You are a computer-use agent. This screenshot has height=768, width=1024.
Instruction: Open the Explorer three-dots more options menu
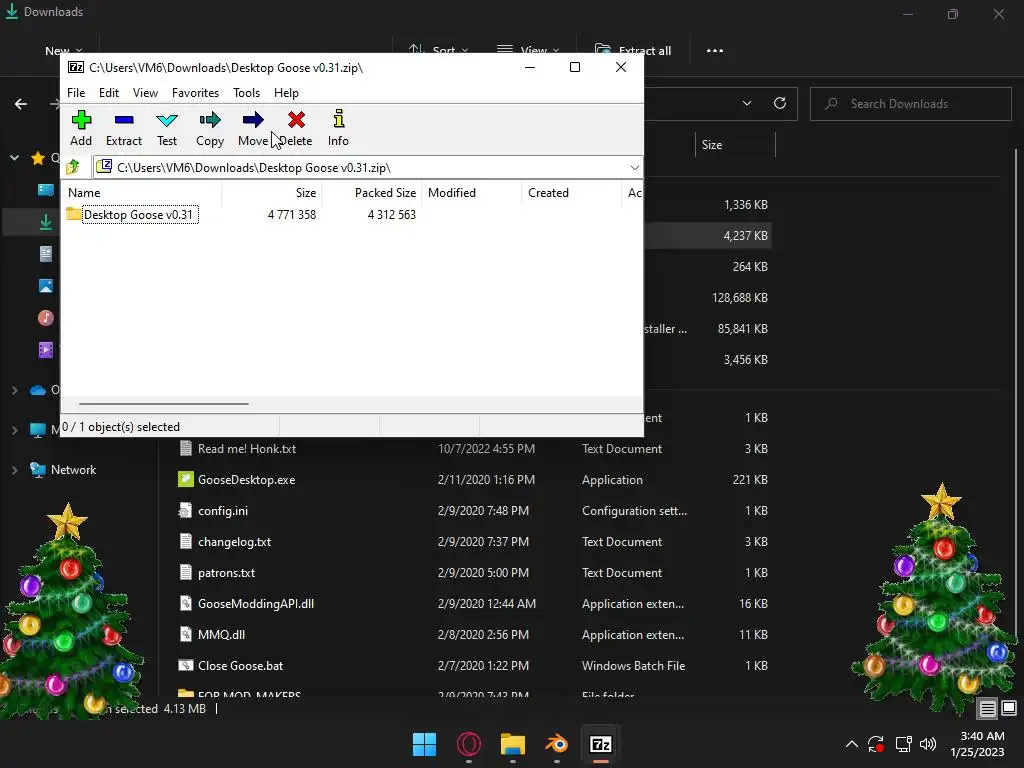tap(714, 50)
